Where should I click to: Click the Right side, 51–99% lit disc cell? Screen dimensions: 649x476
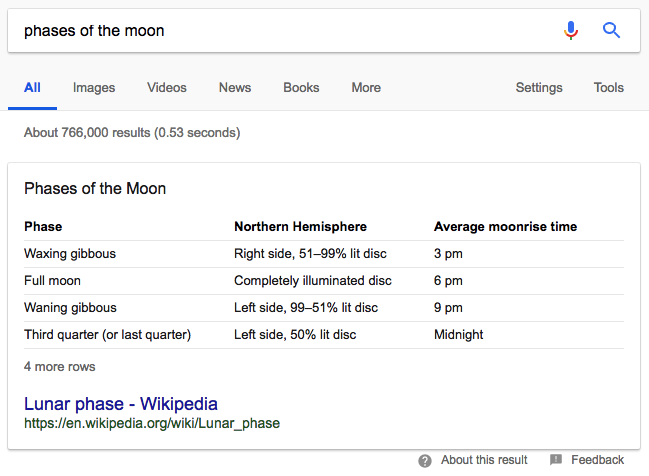(x=310, y=254)
